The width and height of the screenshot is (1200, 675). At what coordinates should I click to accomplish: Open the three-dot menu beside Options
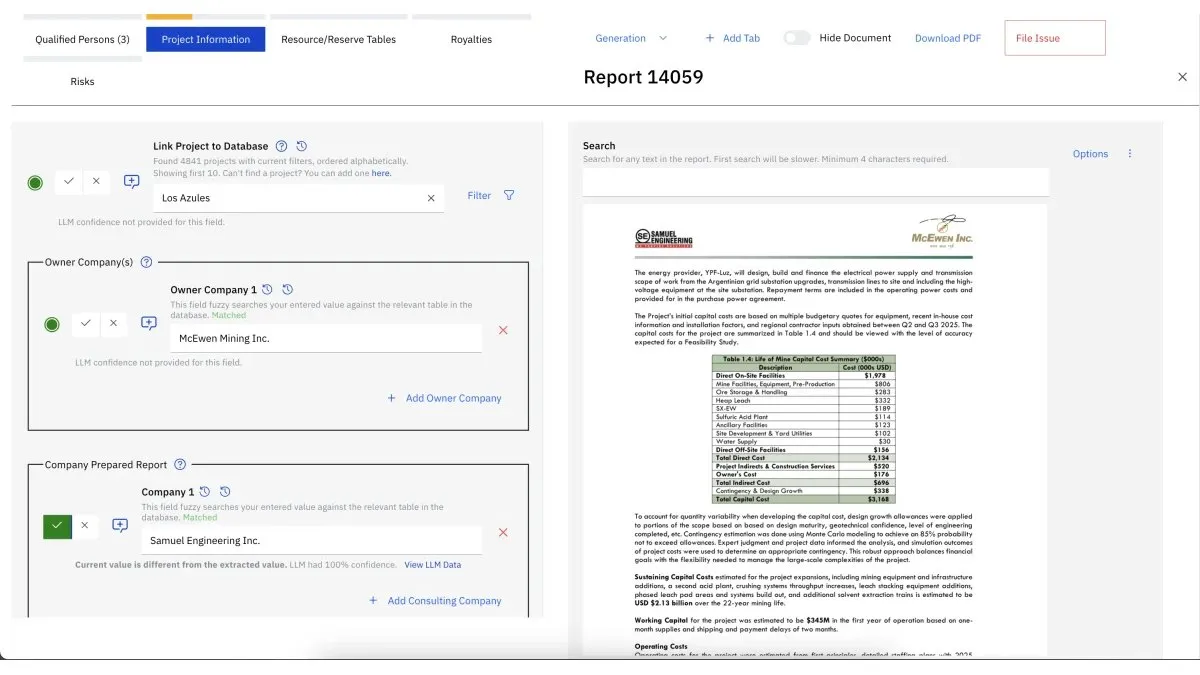click(1130, 154)
